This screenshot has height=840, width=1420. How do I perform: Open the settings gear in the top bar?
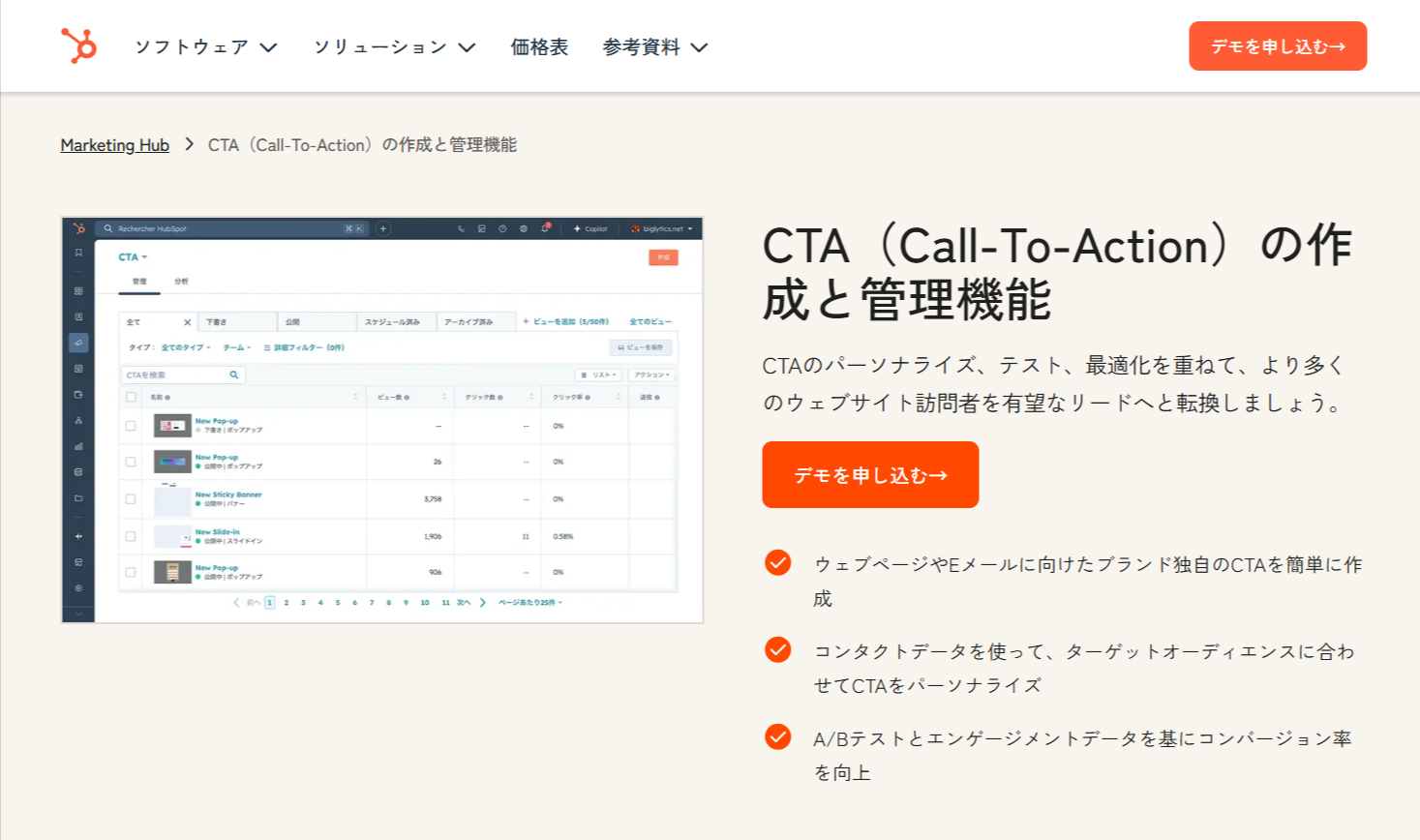[x=524, y=227]
